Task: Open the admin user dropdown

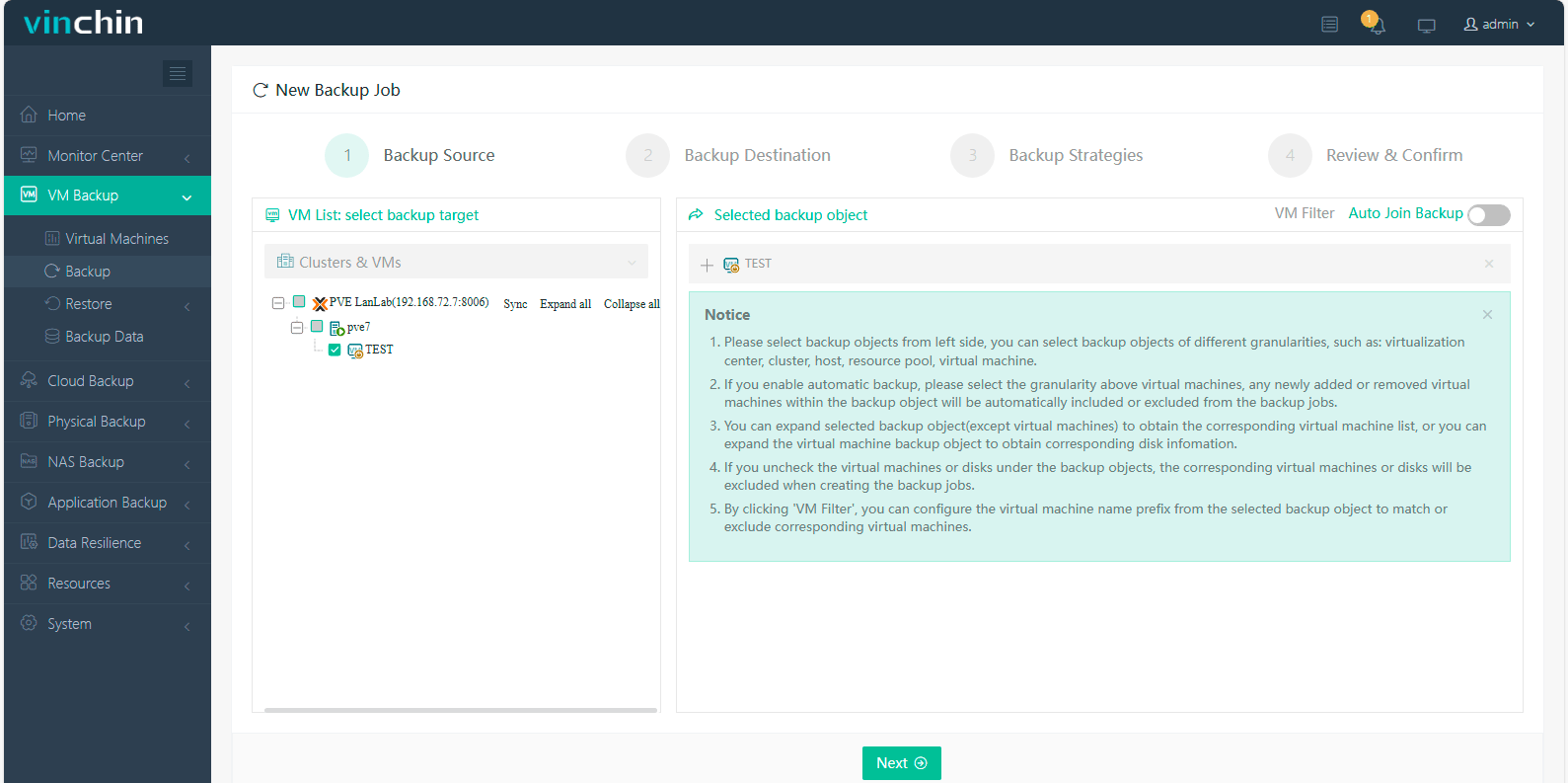Action: click(1499, 24)
